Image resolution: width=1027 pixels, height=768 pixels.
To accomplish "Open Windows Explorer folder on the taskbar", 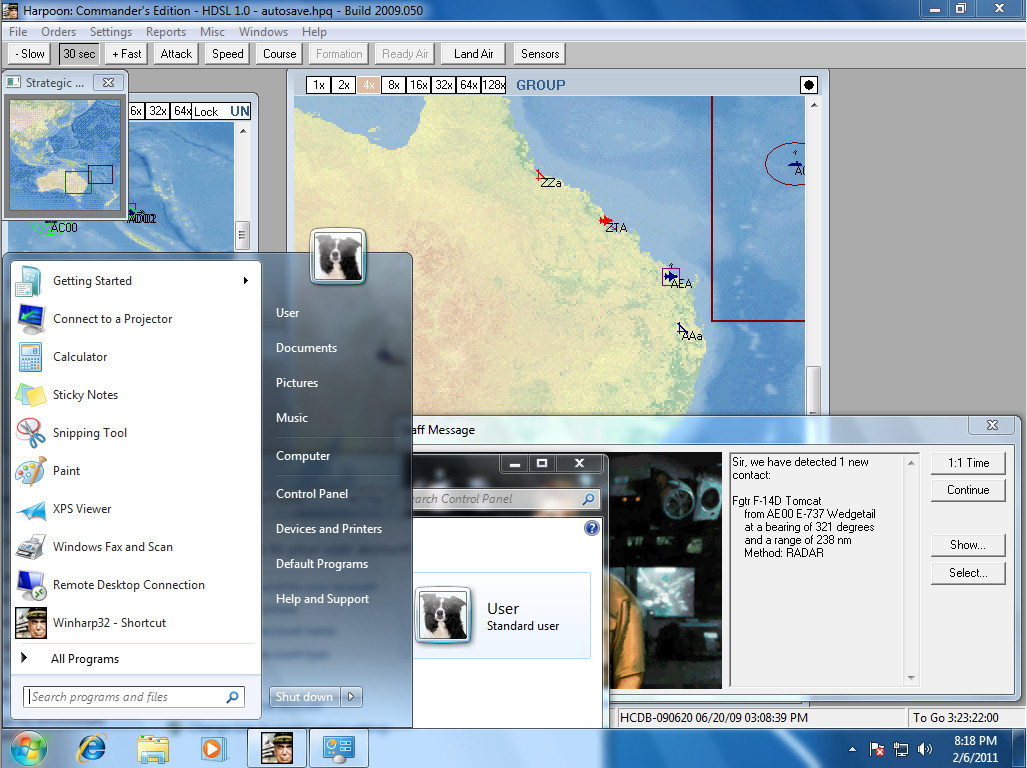I will click(153, 748).
